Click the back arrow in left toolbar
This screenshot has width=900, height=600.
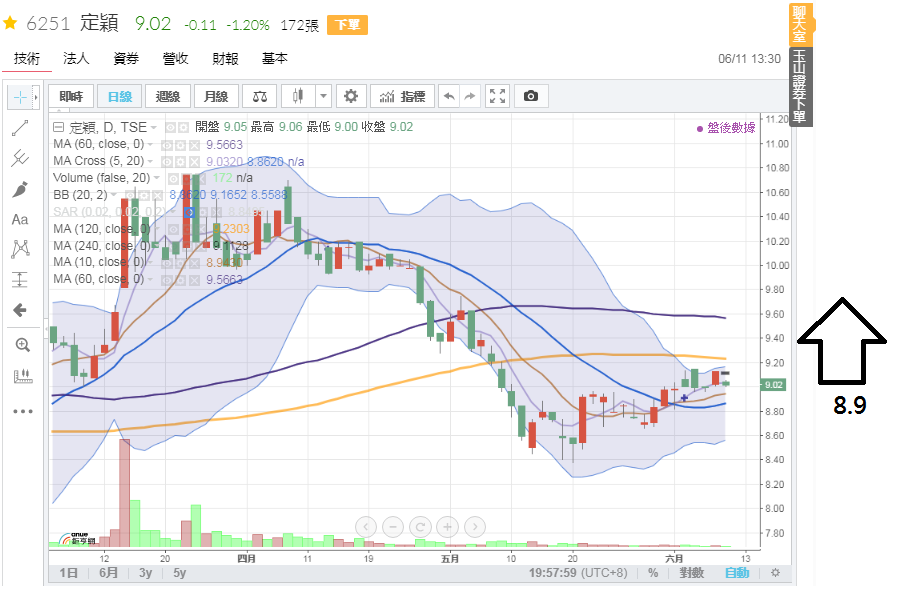[20, 311]
